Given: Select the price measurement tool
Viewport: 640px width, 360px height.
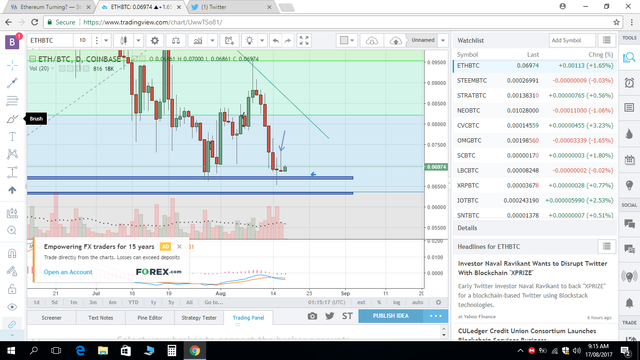Looking at the screenshot, I should pyautogui.click(x=12, y=172).
